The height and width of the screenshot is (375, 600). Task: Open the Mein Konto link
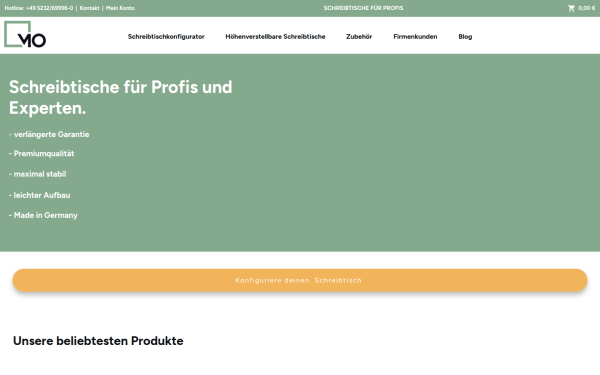pyautogui.click(x=120, y=8)
